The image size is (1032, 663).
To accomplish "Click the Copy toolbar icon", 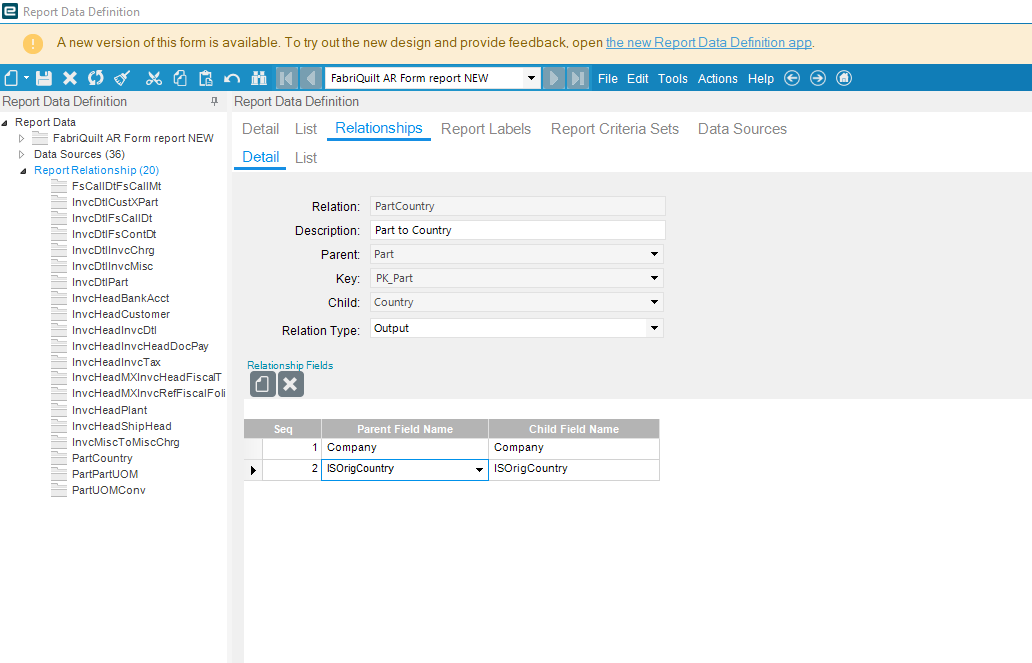I will click(180, 78).
